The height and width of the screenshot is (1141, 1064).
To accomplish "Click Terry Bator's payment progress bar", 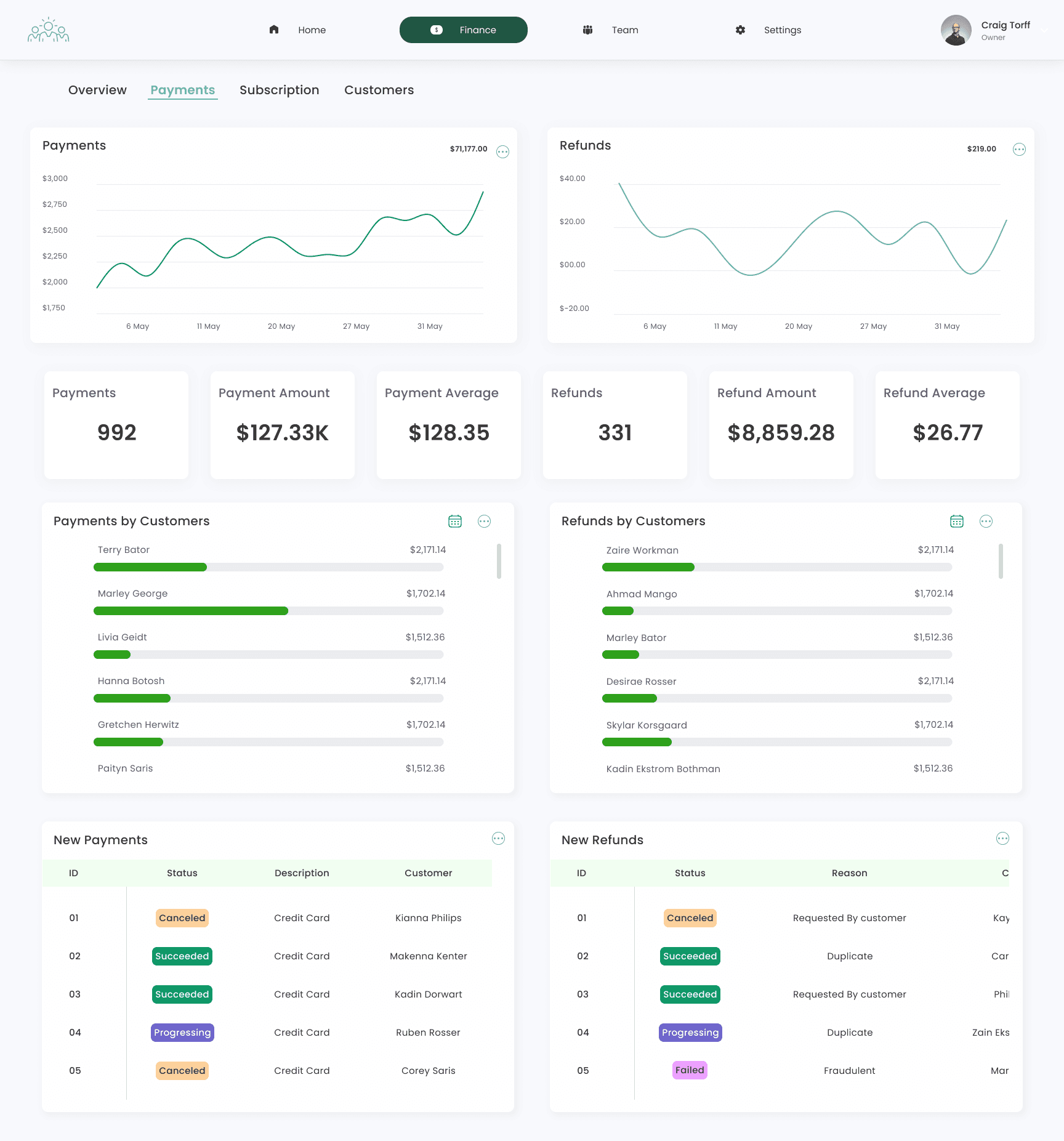I will pyautogui.click(x=268, y=567).
